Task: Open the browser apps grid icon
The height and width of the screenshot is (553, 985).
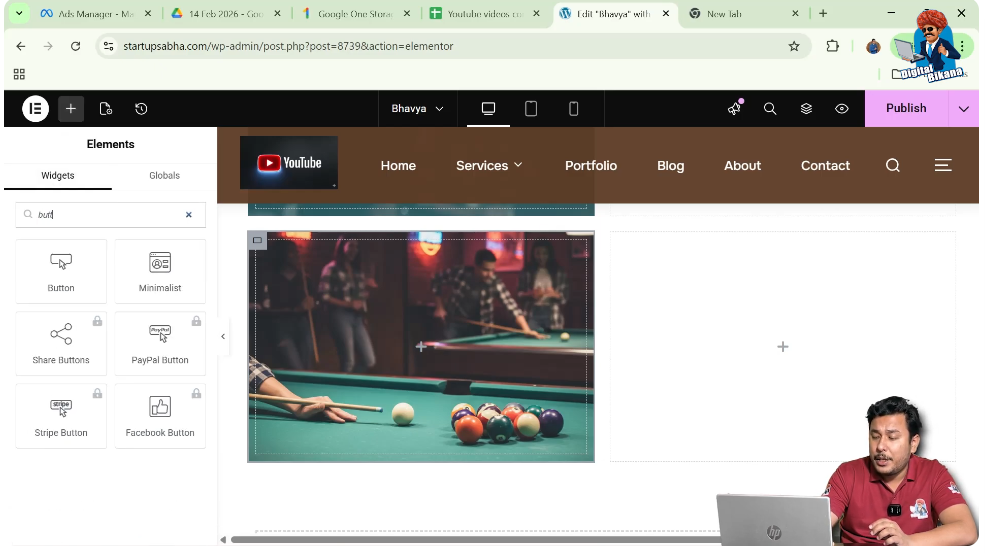Action: coord(19,74)
